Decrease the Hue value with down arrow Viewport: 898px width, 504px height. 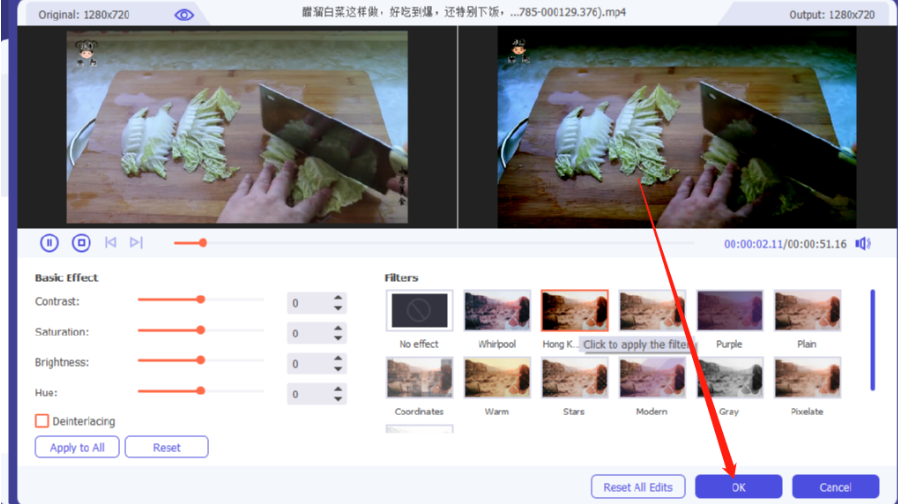(x=338, y=399)
